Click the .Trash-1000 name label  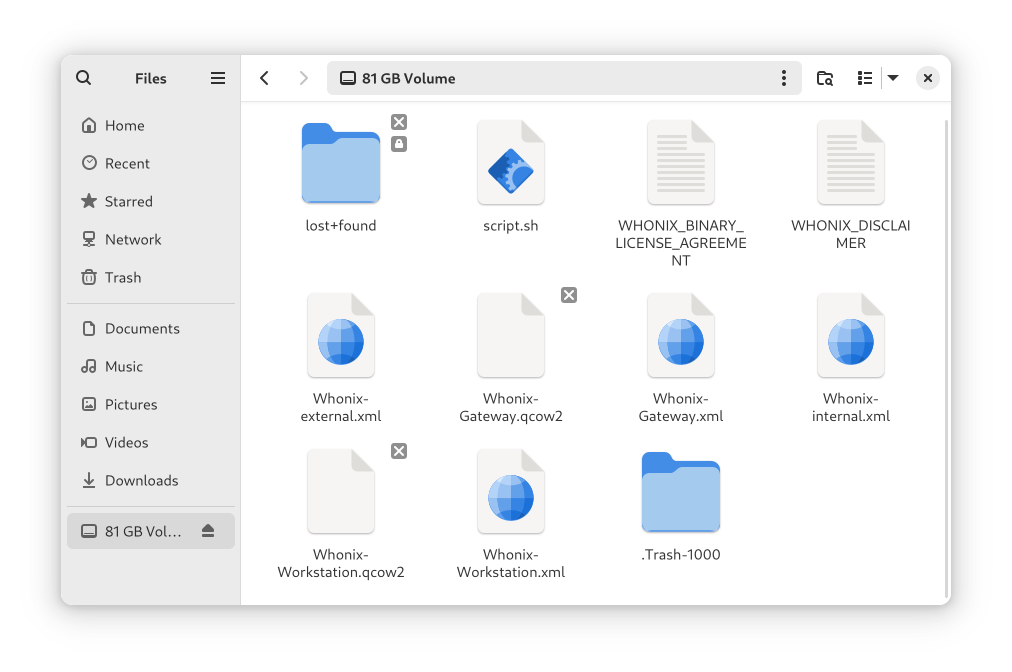[681, 555]
